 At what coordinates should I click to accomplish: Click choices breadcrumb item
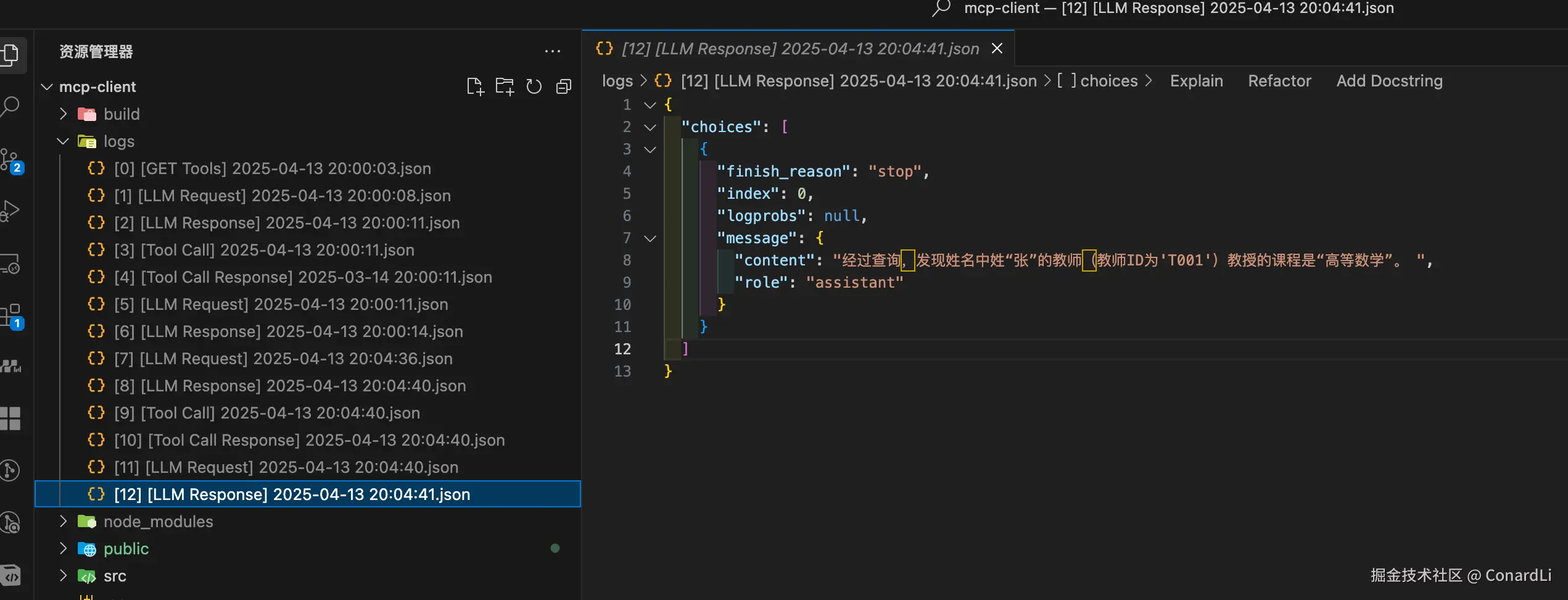point(1108,81)
